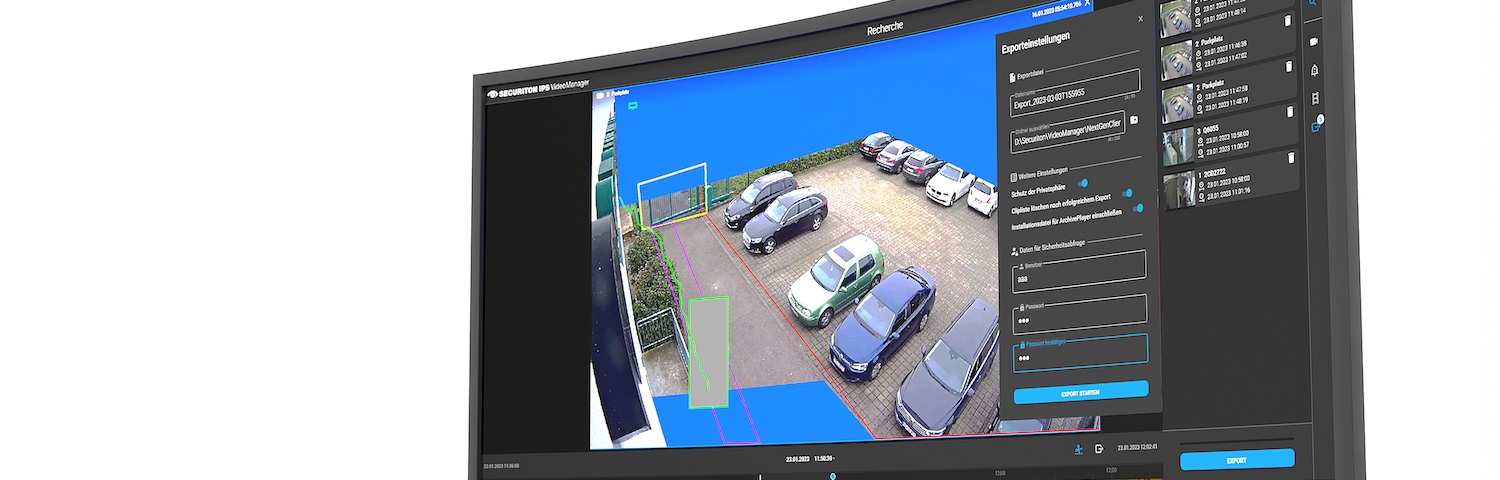Delete the 2CD2722 clip with trash icon

(x=1290, y=157)
